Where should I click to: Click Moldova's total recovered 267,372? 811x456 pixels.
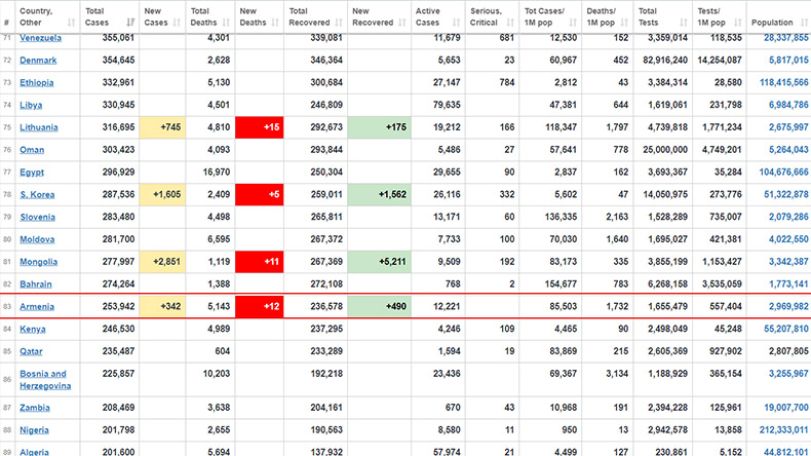click(326, 239)
